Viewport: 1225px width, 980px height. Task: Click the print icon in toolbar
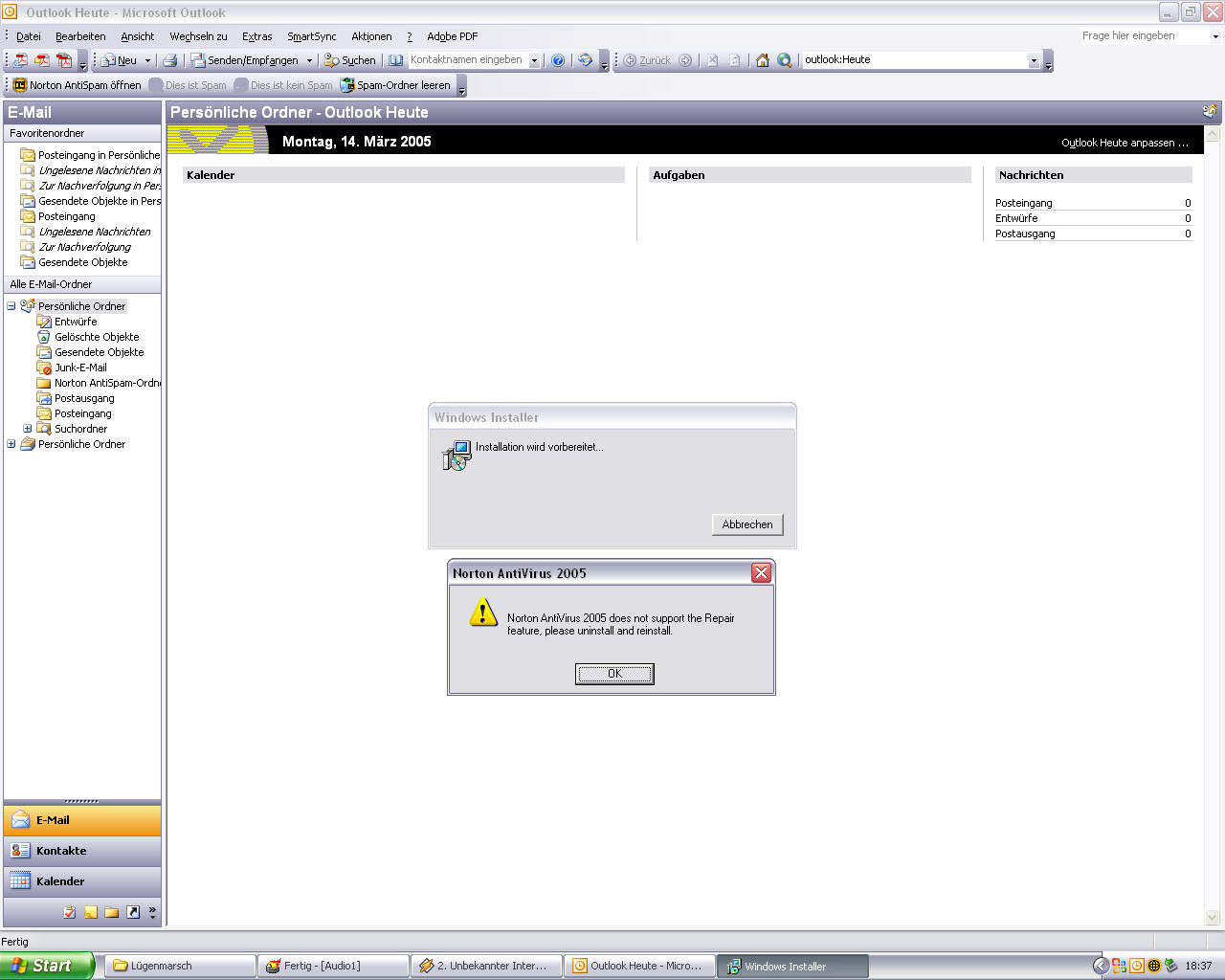pos(169,60)
